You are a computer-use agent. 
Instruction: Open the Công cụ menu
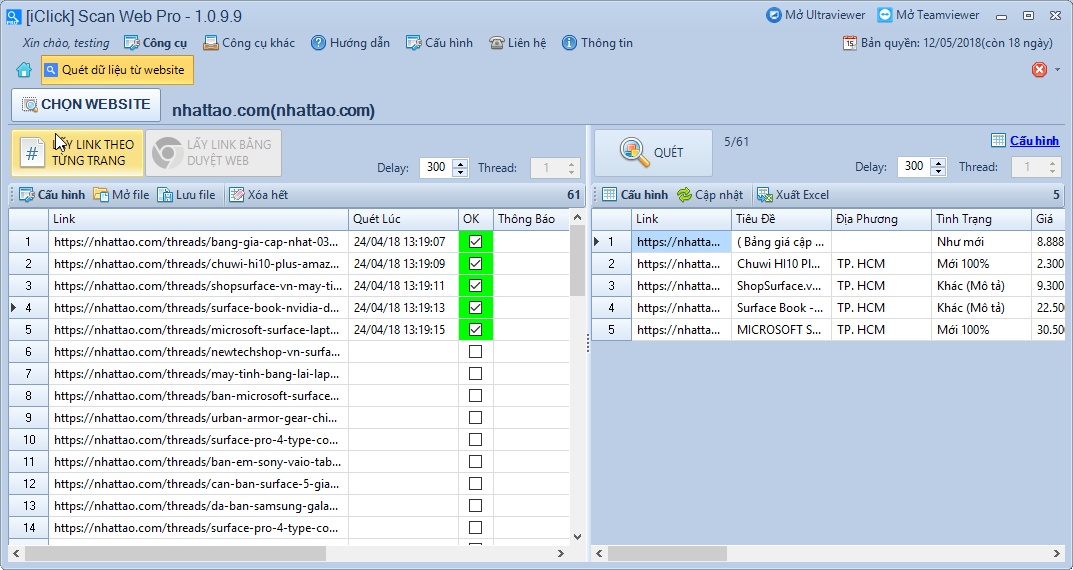[155, 43]
